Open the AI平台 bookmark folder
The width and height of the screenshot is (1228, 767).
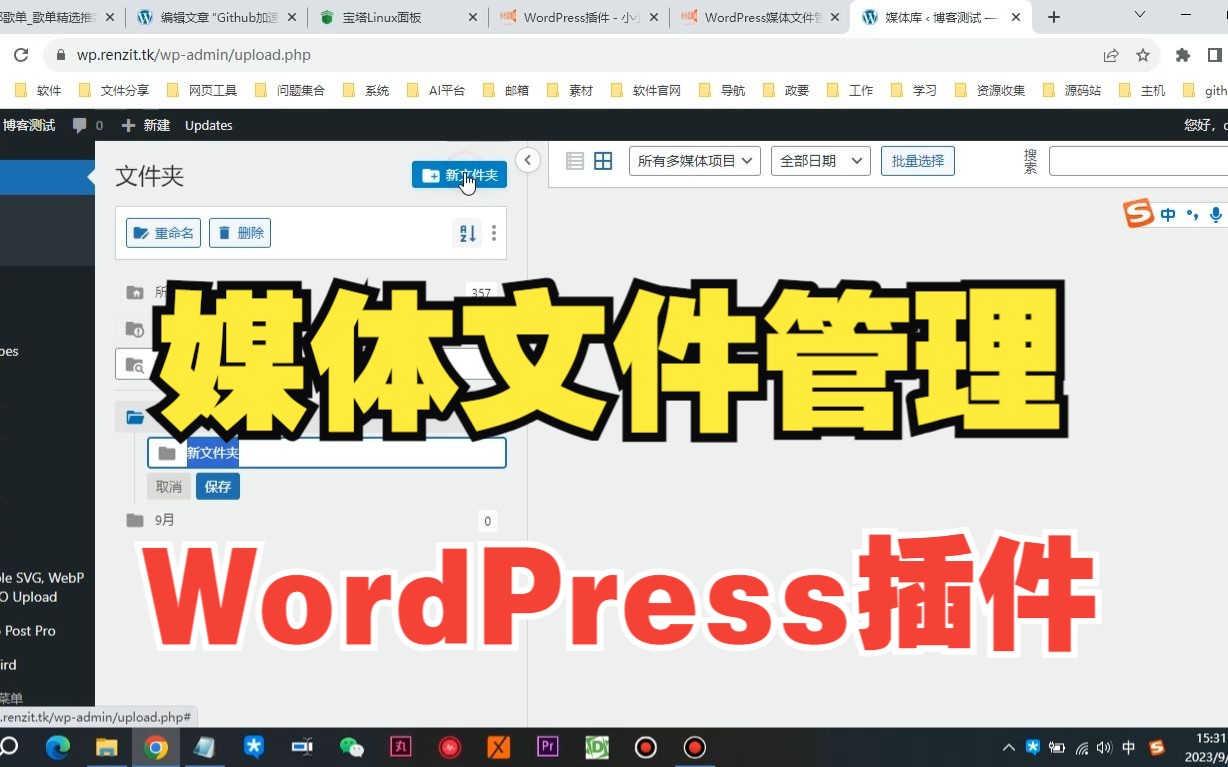coord(436,90)
